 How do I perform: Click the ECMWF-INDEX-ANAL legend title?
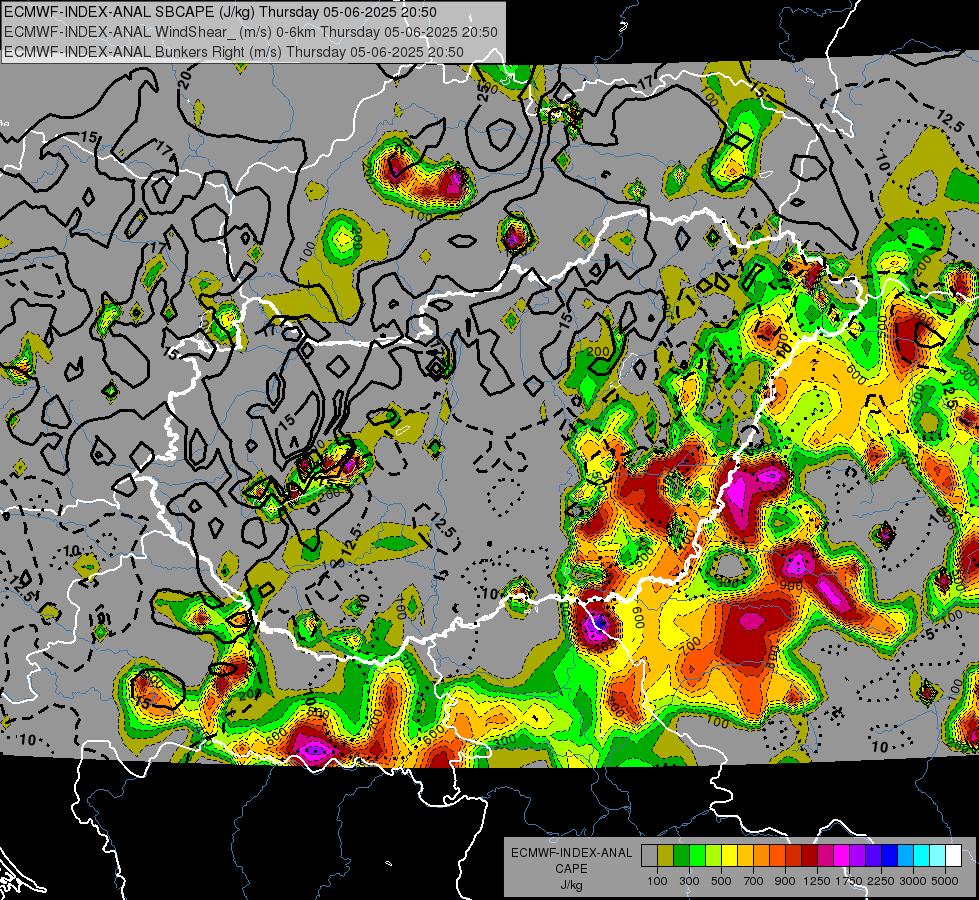(571, 853)
